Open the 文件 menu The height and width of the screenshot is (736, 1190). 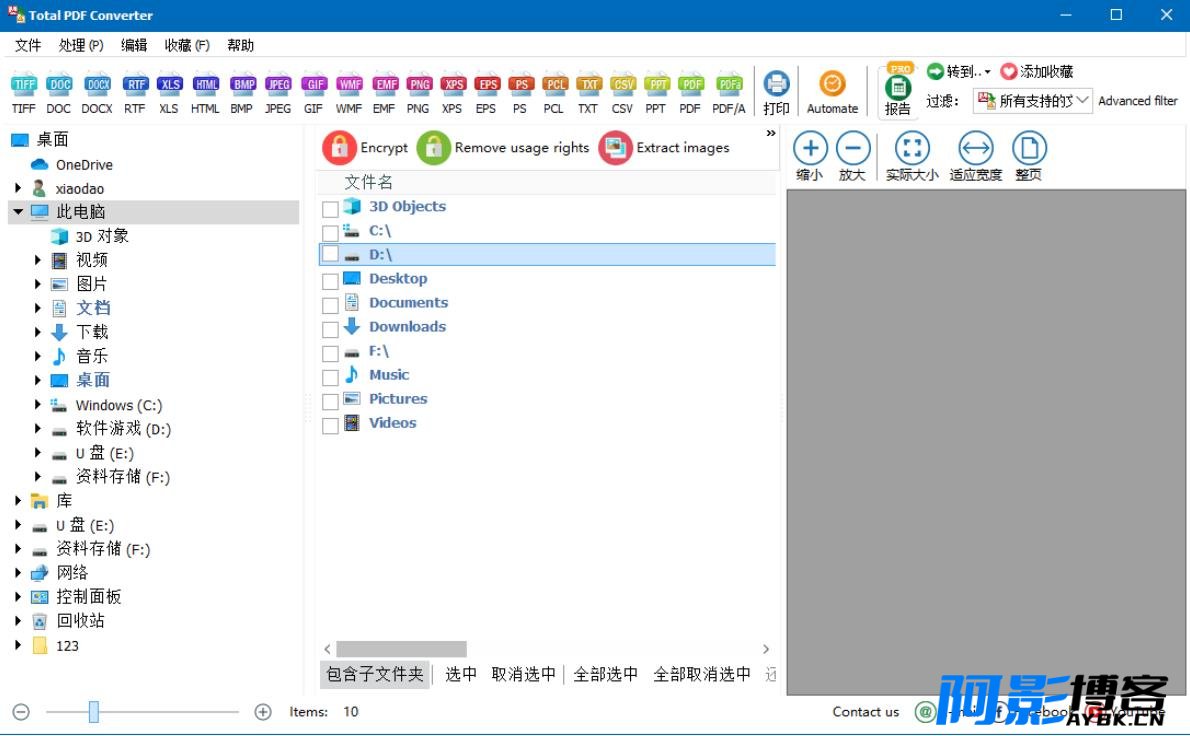tap(28, 46)
